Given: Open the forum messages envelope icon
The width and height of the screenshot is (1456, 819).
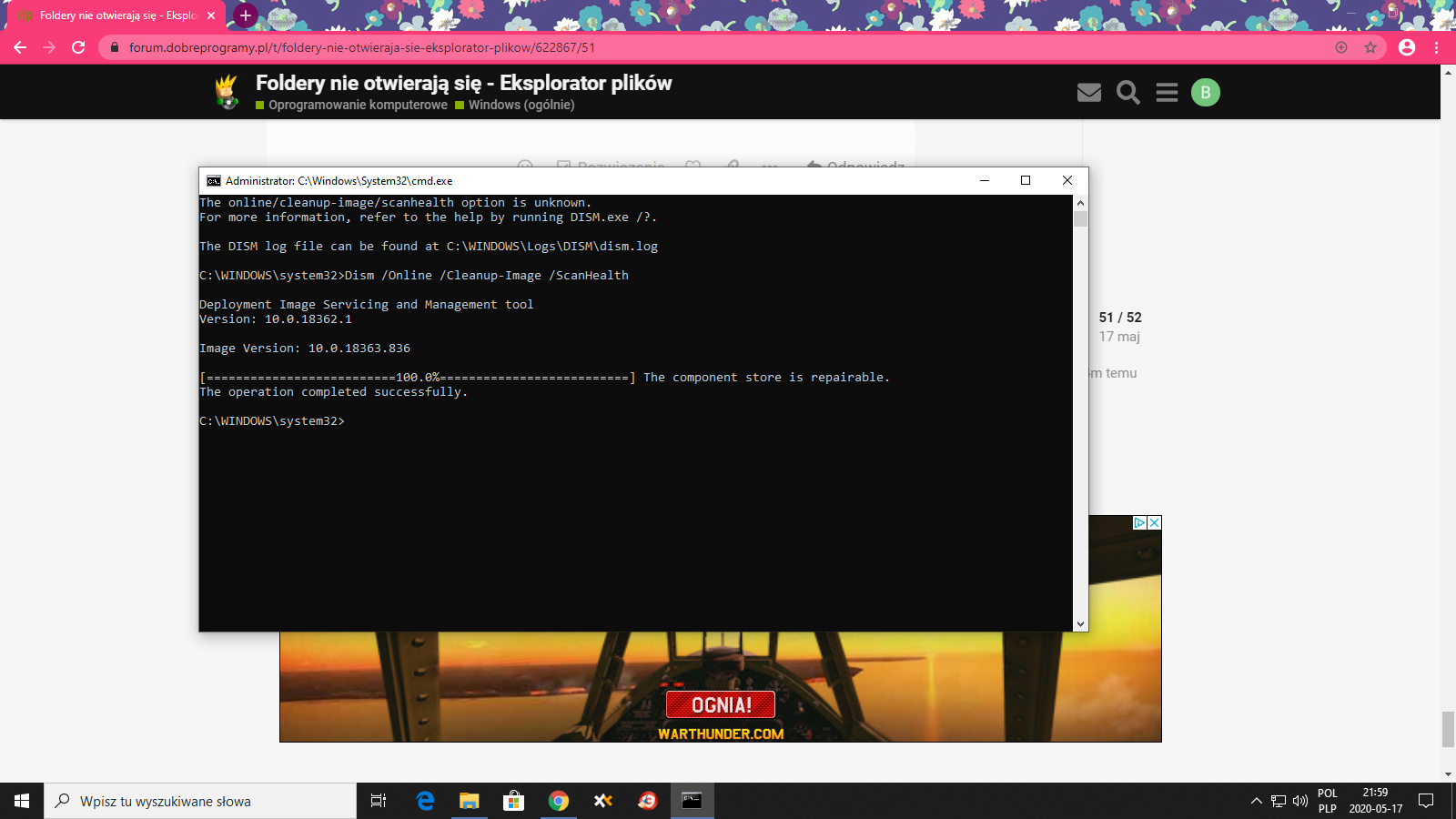Looking at the screenshot, I should [1088, 92].
